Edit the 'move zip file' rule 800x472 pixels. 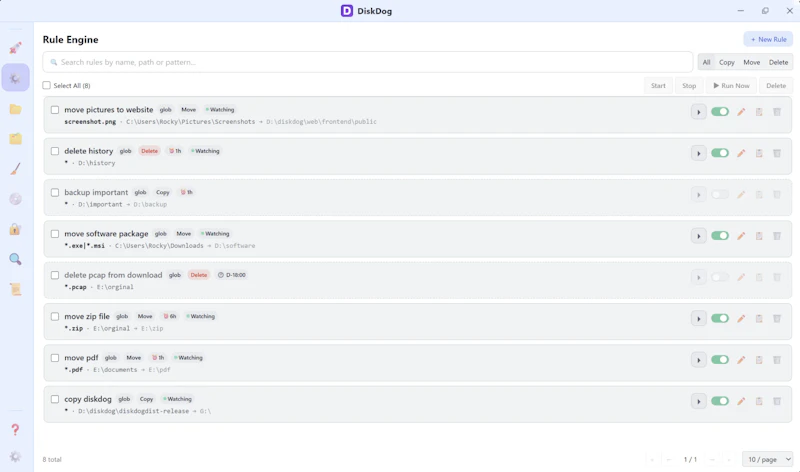[741, 318]
